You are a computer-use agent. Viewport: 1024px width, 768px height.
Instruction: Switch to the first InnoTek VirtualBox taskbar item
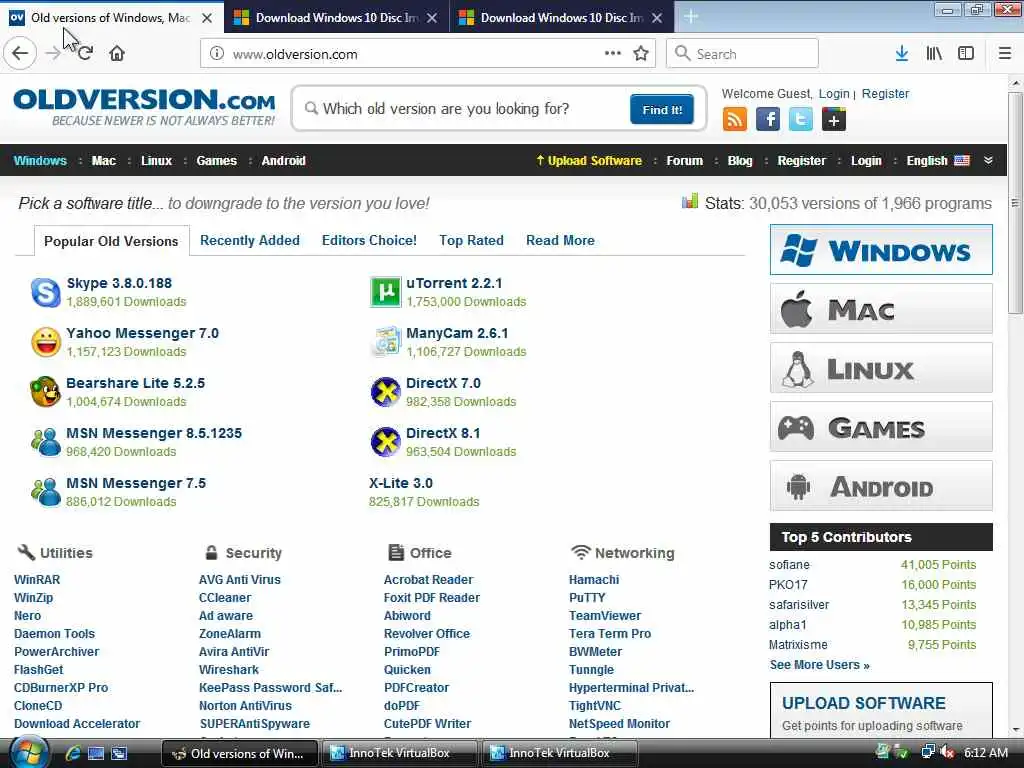click(x=400, y=753)
